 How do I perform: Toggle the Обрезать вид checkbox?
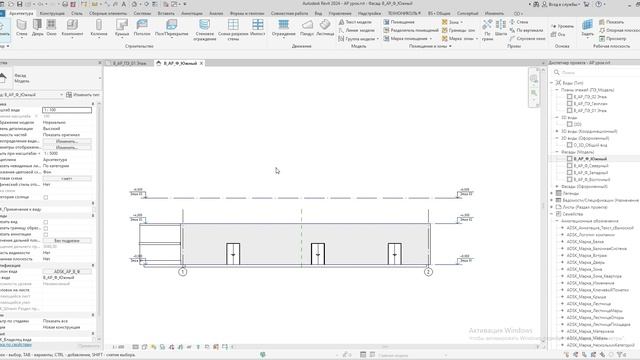point(46,222)
